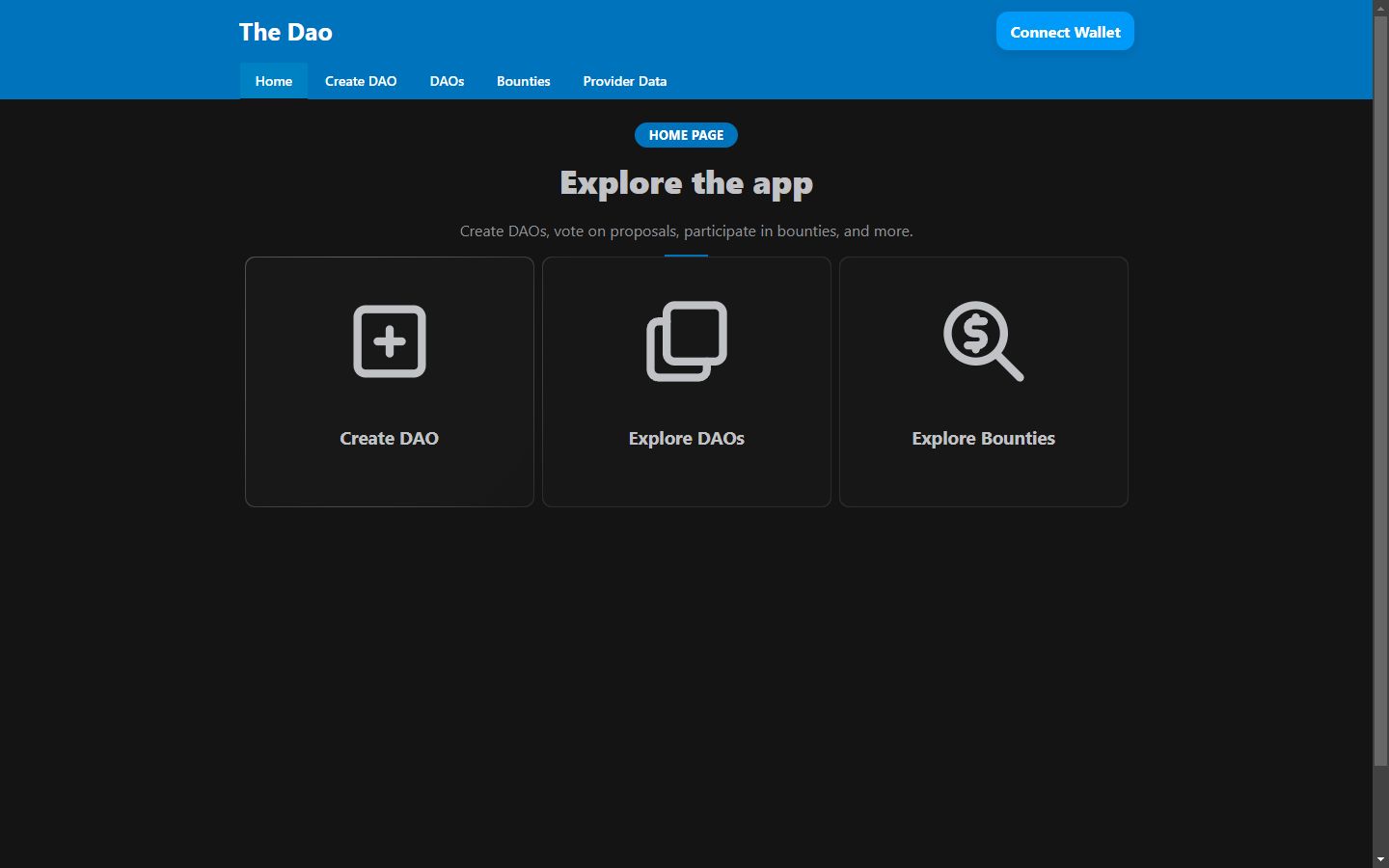Click the scrollbar down arrow

click(1380, 859)
